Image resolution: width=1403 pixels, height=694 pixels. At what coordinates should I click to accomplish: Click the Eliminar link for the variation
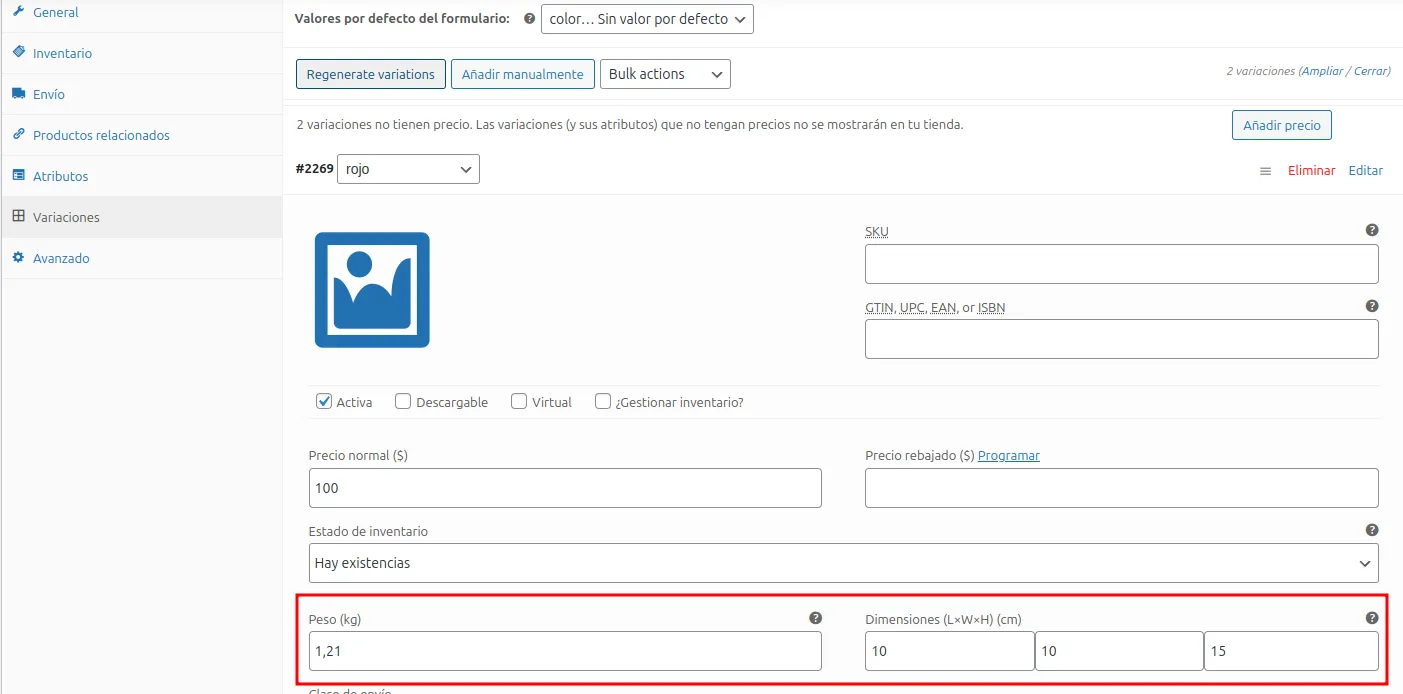[x=1311, y=171]
